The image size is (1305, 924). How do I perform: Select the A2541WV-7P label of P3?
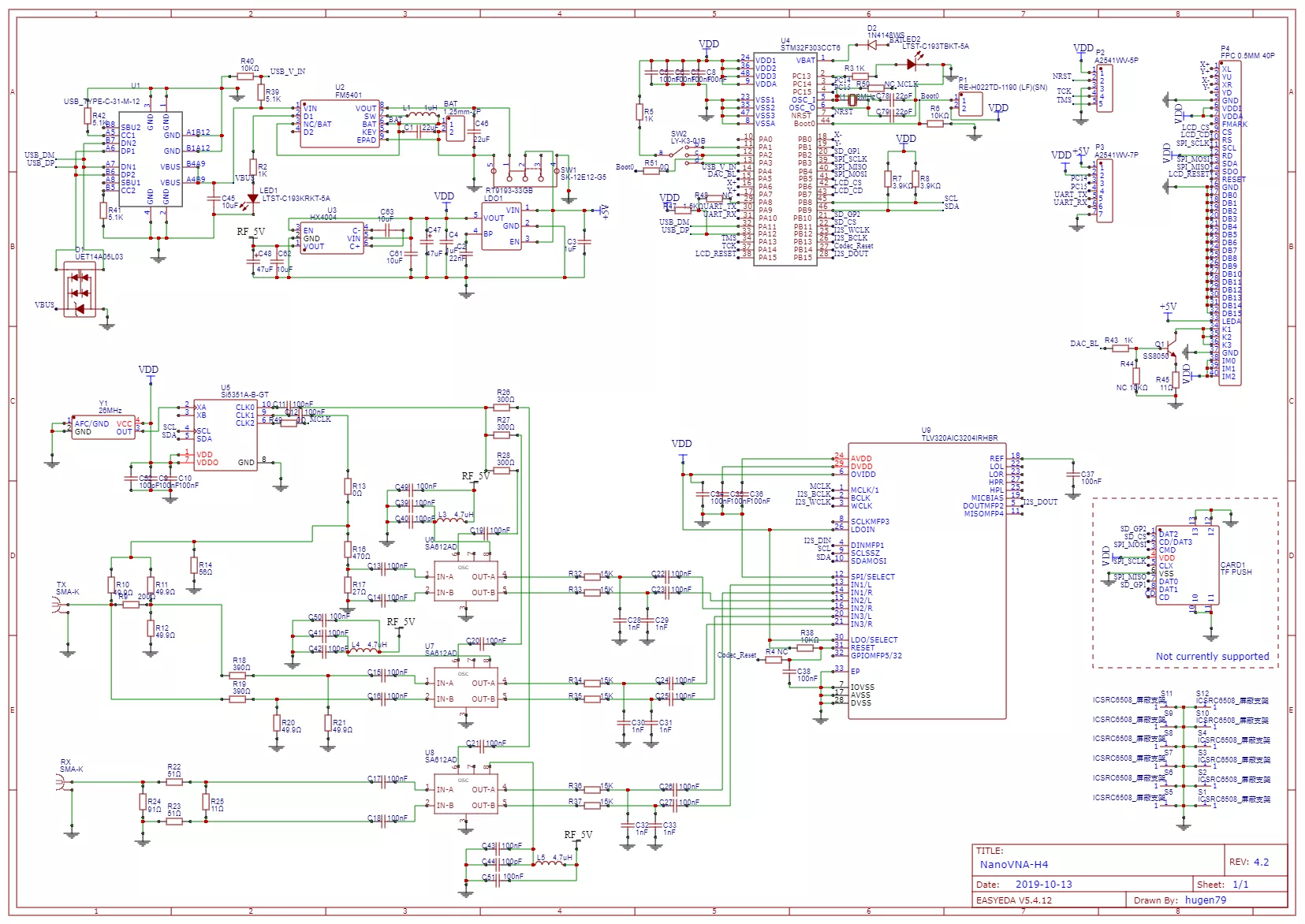click(x=1116, y=155)
